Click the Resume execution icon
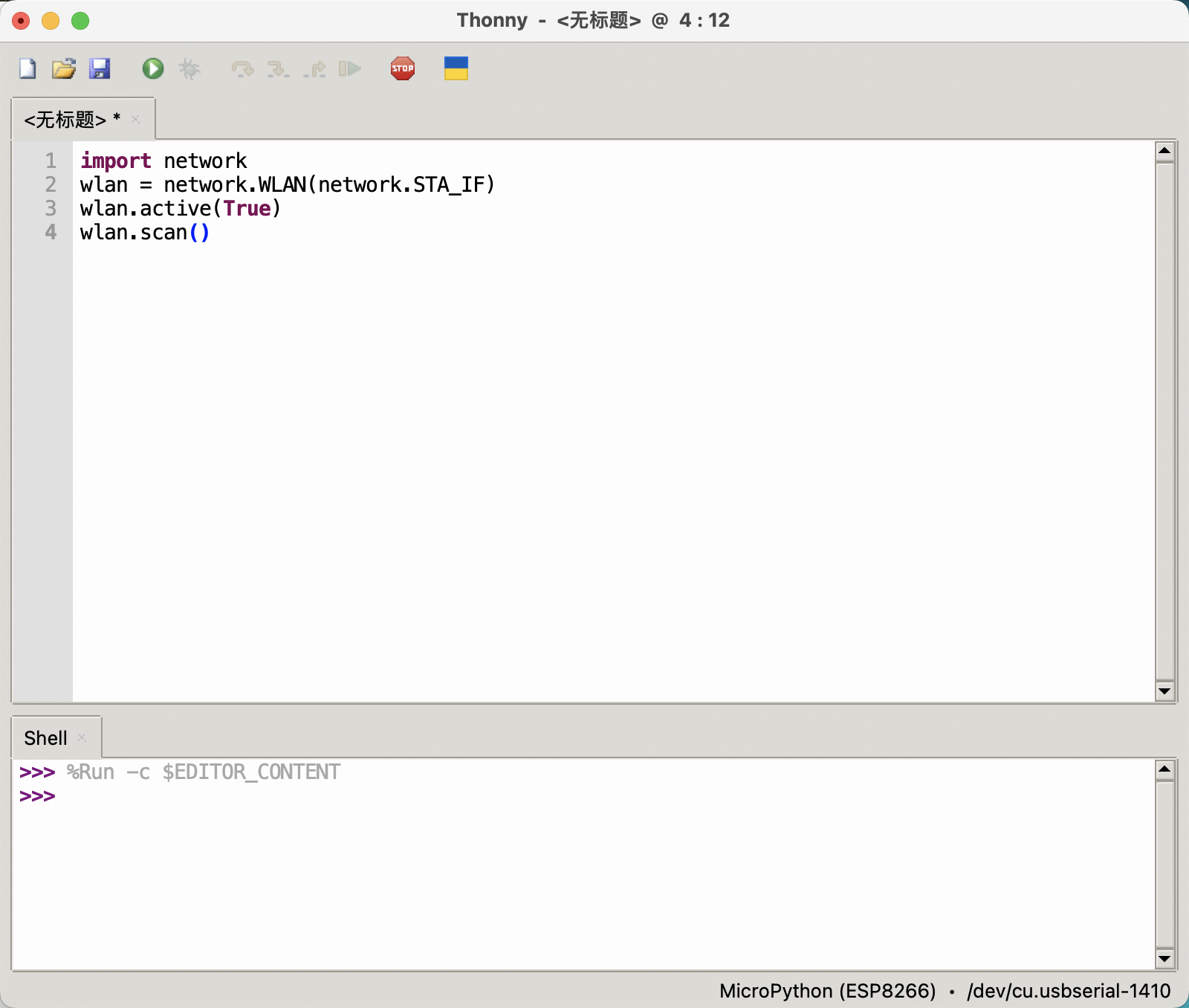Image resolution: width=1189 pixels, height=1008 pixels. point(351,68)
